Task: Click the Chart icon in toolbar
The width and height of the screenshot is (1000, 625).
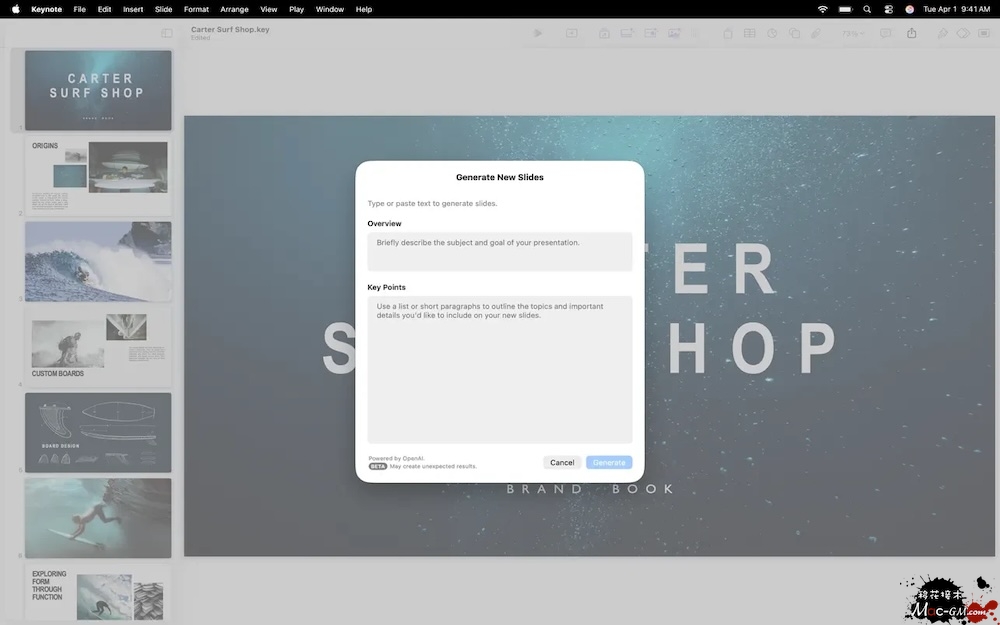Action: tap(772, 33)
